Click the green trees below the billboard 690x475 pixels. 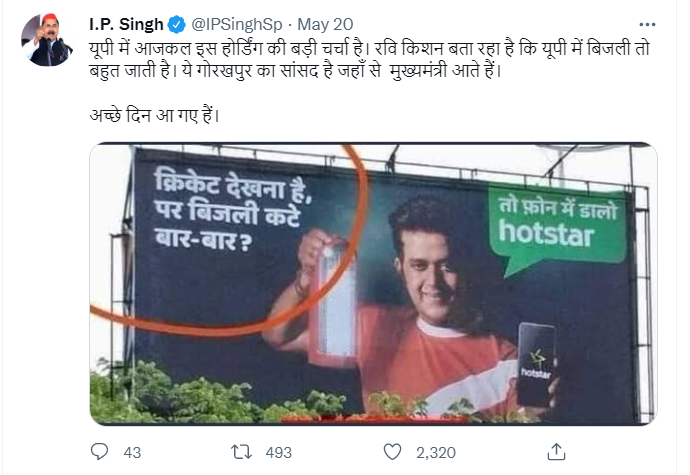click(x=200, y=395)
